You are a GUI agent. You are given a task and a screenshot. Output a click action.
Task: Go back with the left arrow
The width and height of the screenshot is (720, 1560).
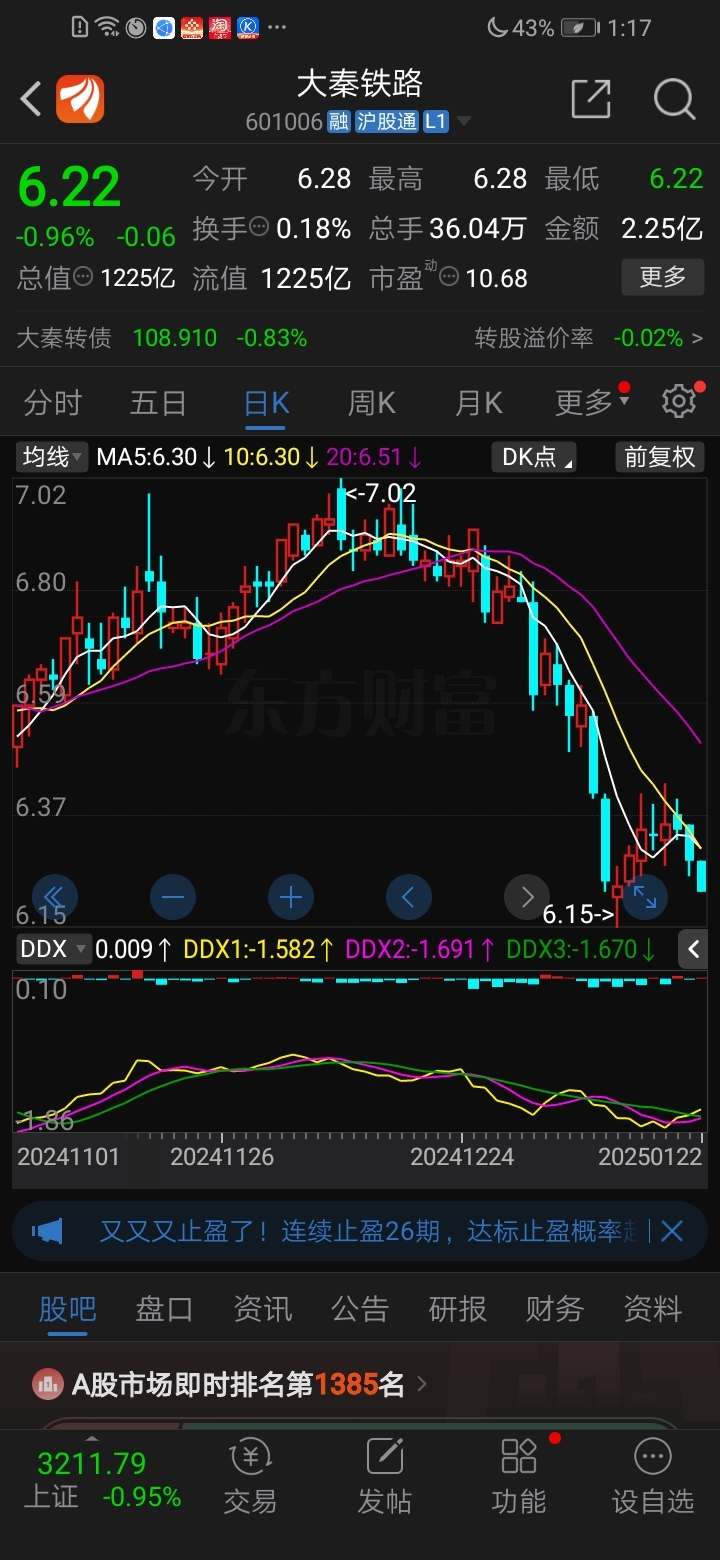tap(30, 99)
